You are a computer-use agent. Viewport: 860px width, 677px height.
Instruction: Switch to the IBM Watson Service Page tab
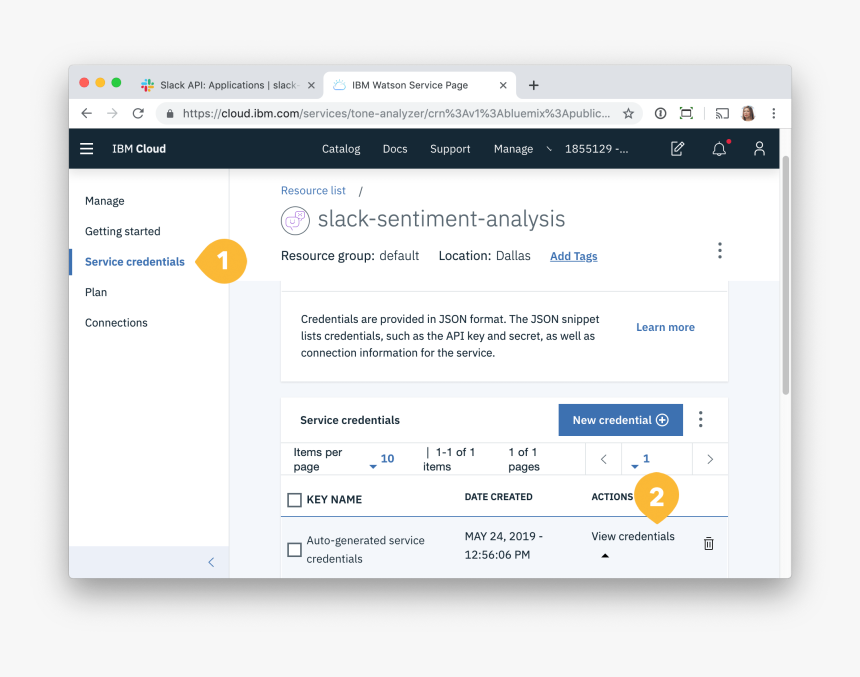pyautogui.click(x=420, y=86)
